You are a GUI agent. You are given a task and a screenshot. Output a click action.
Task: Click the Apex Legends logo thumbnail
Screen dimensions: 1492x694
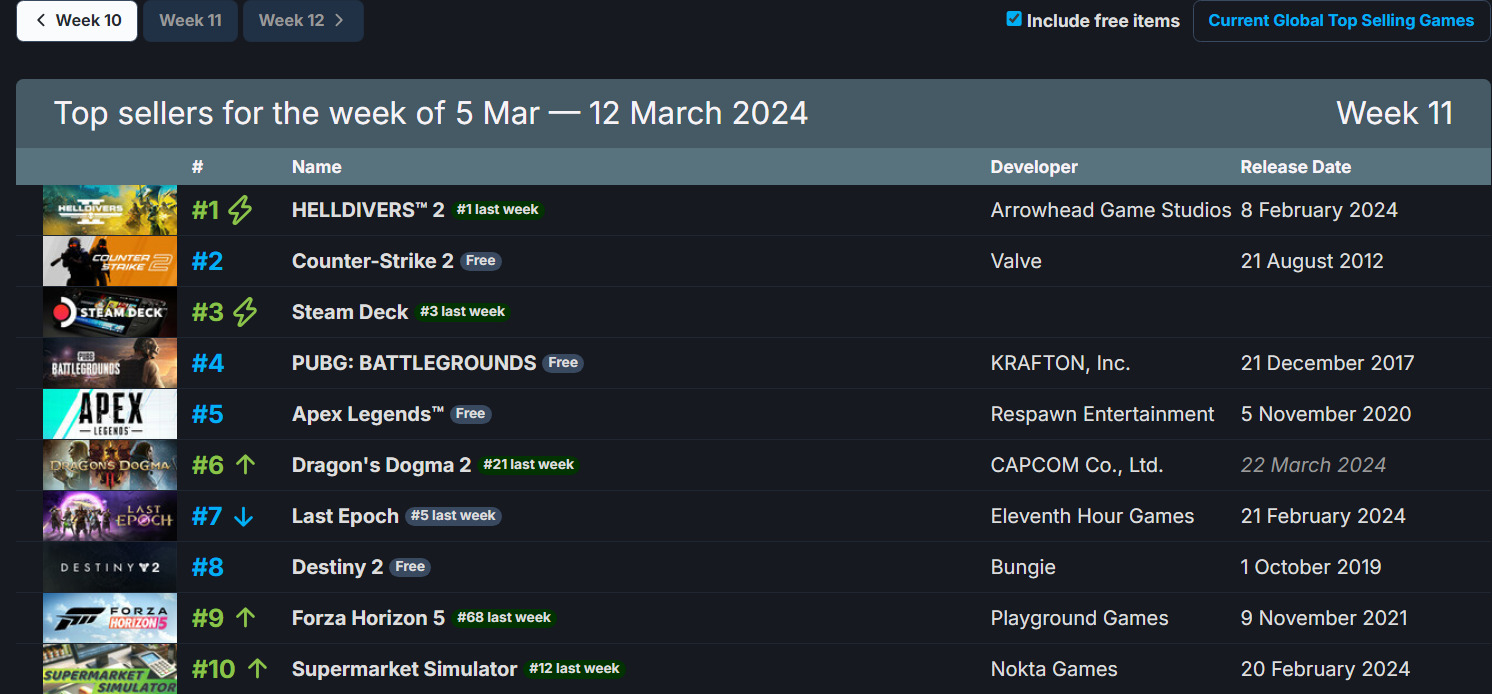pyautogui.click(x=110, y=414)
